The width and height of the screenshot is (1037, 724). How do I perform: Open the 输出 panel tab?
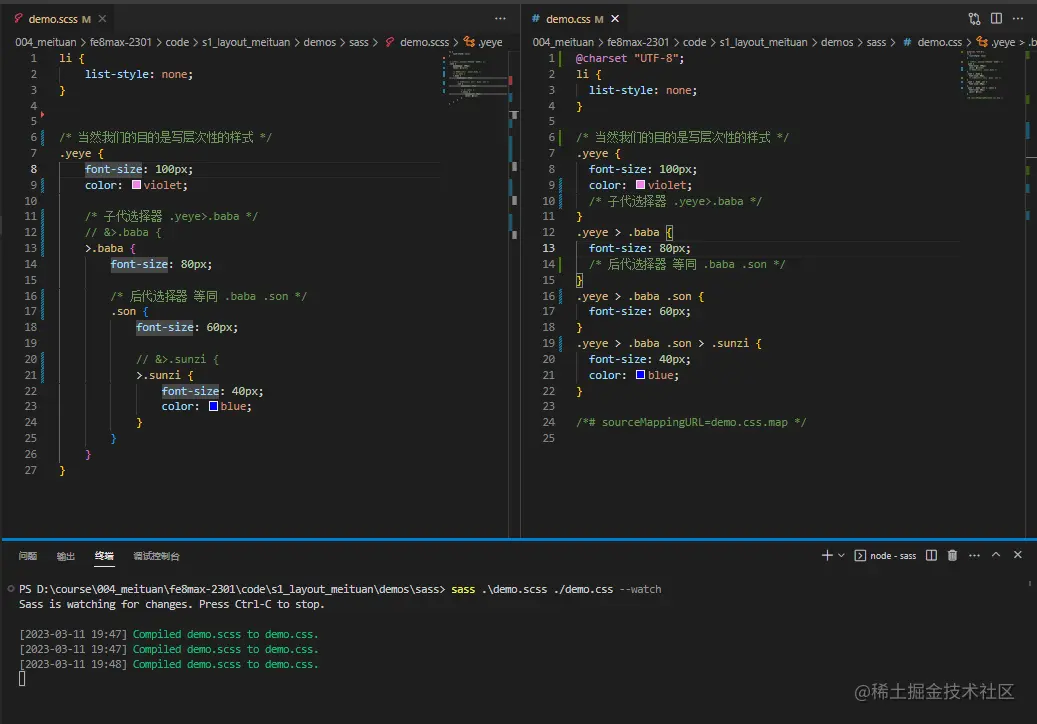point(65,556)
